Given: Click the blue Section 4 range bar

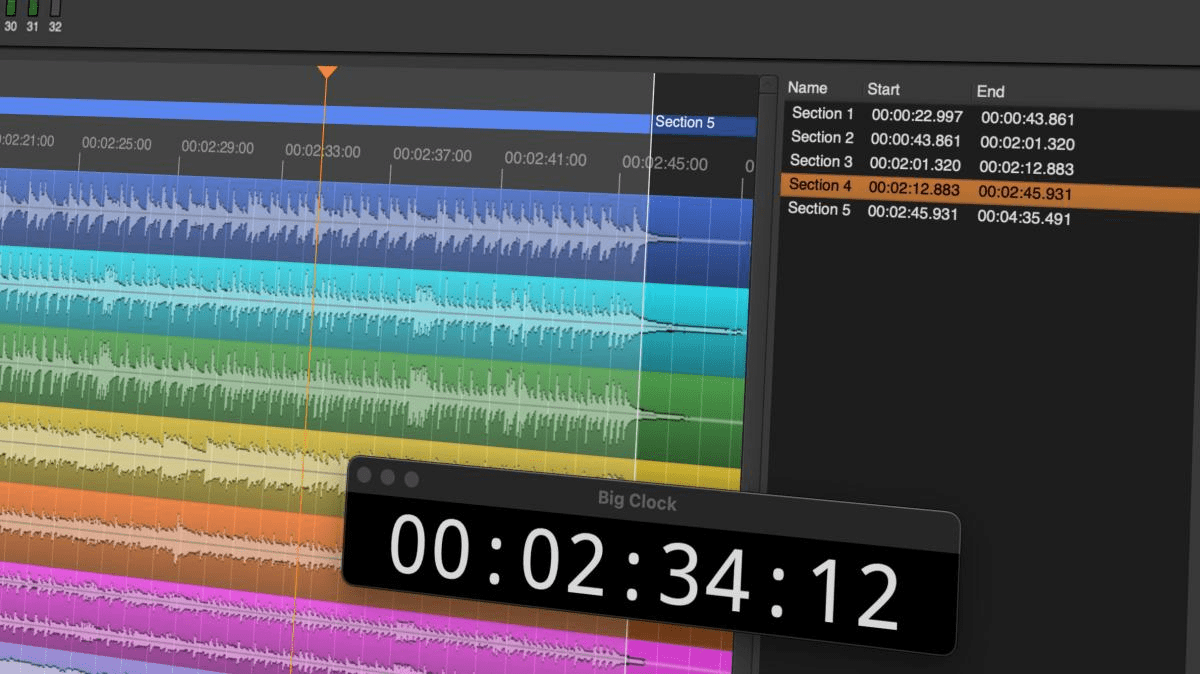Looking at the screenshot, I should pos(325,117).
